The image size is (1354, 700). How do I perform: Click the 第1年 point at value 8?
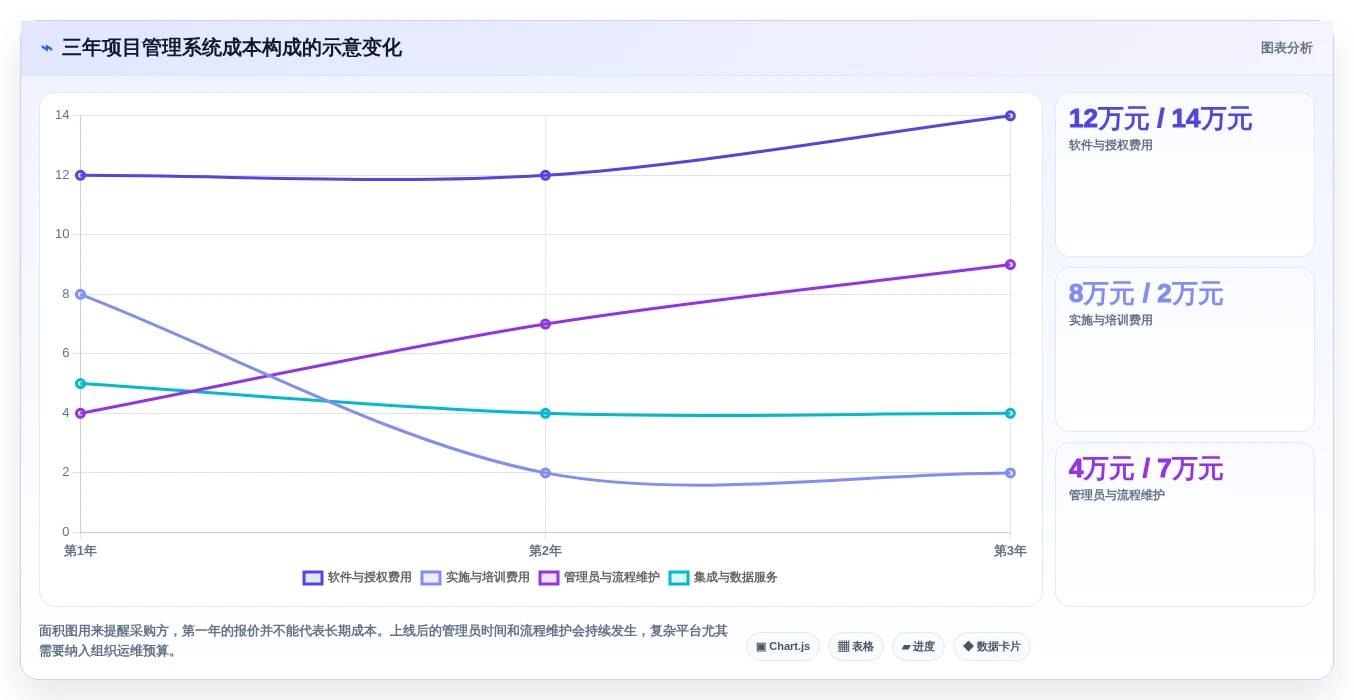(80, 294)
